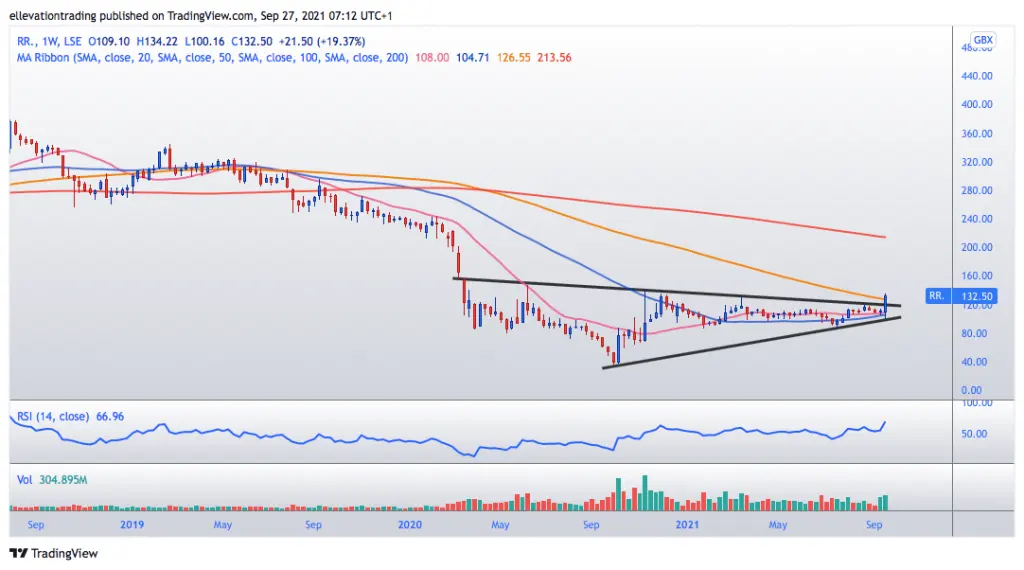Click the 2019 label on time axis
Image resolution: width=1024 pixels, height=570 pixels.
[x=132, y=524]
